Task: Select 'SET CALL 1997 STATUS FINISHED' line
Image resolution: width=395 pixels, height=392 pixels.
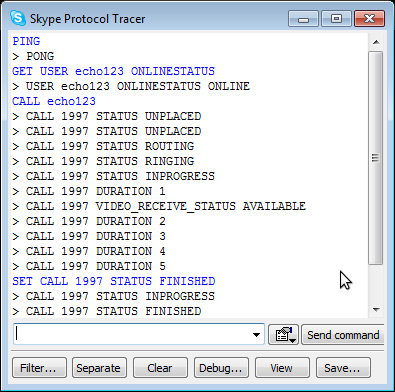Action: (x=114, y=281)
